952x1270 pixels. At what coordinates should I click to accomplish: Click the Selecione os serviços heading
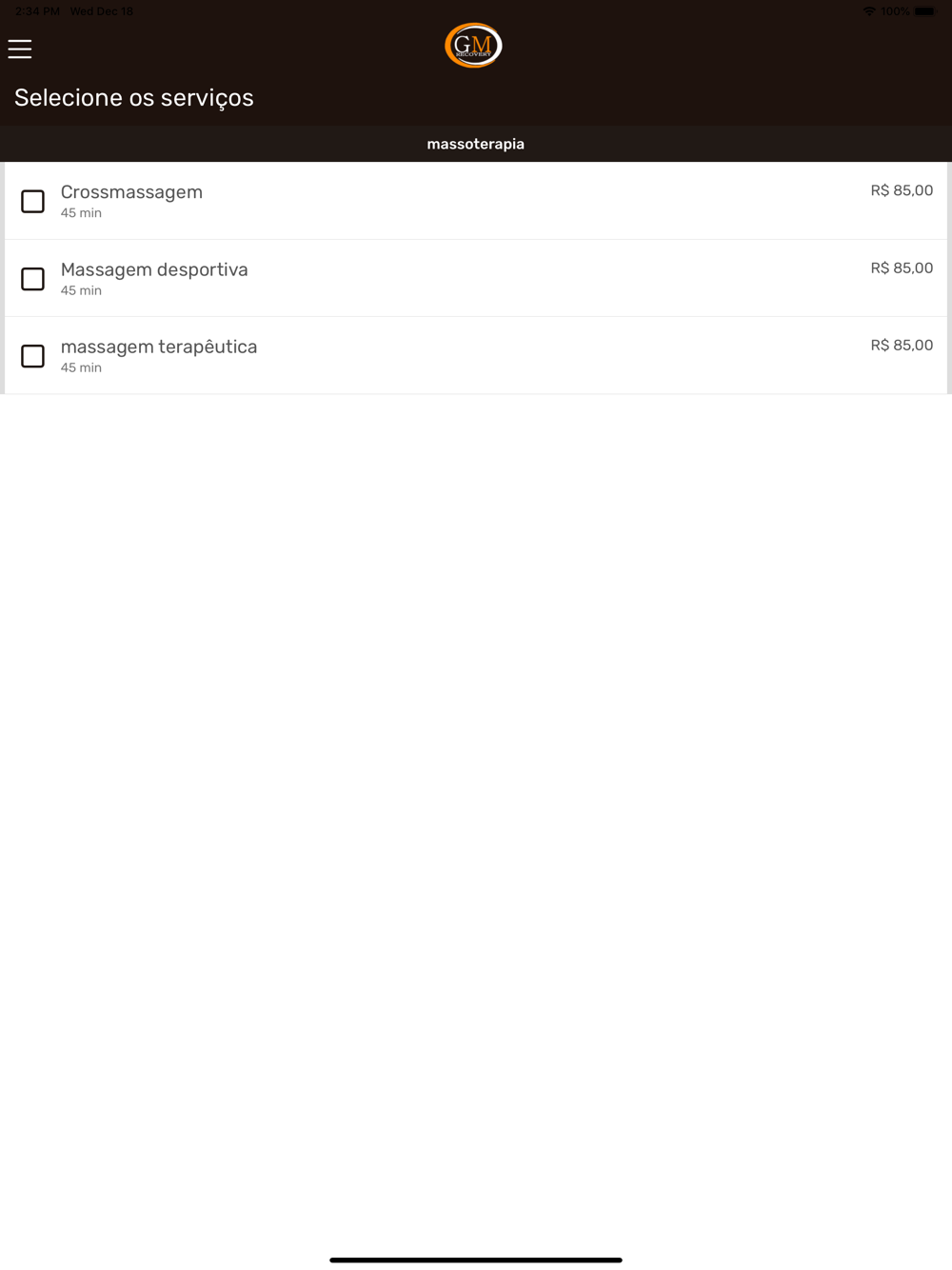pos(134,98)
